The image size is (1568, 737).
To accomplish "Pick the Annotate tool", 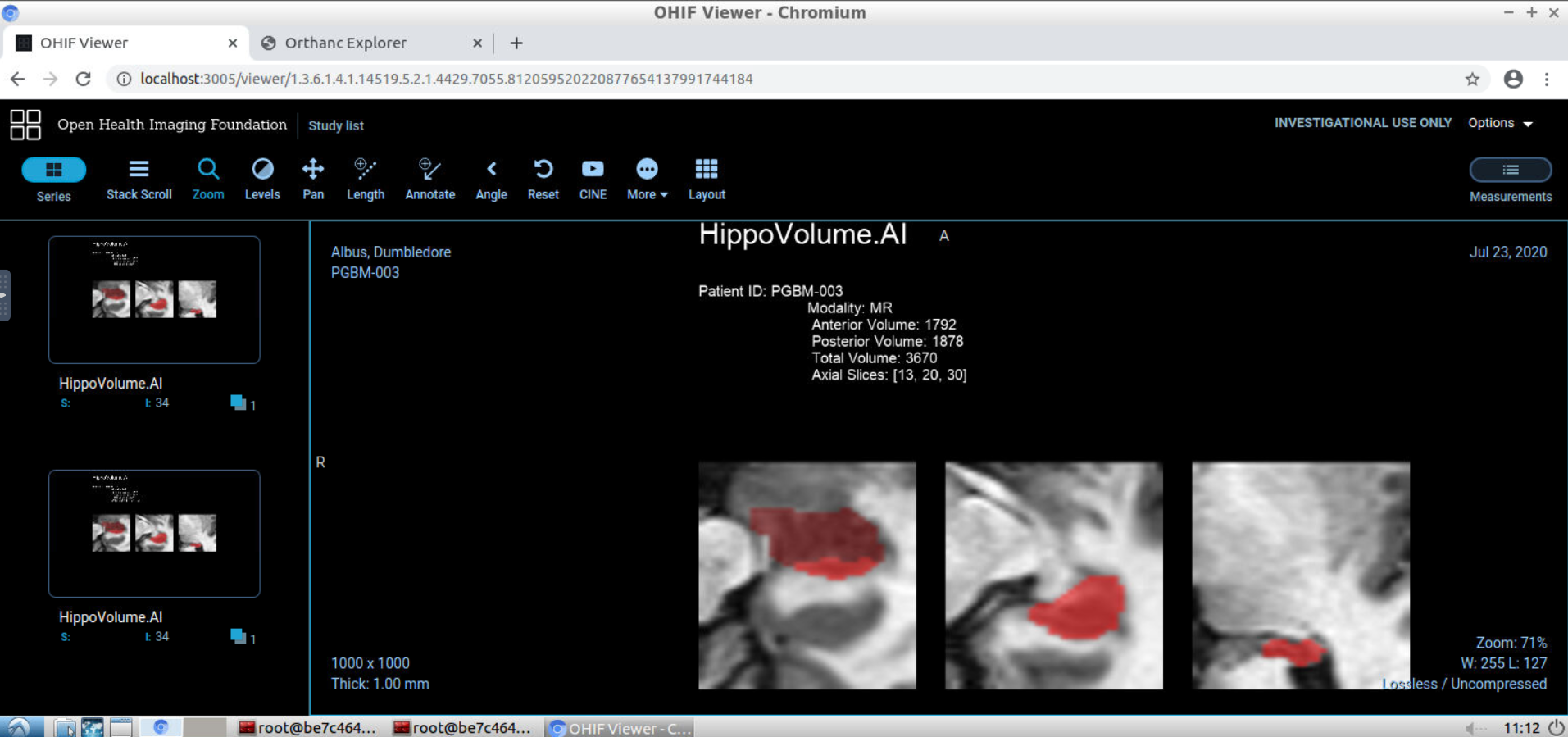I will point(430,180).
